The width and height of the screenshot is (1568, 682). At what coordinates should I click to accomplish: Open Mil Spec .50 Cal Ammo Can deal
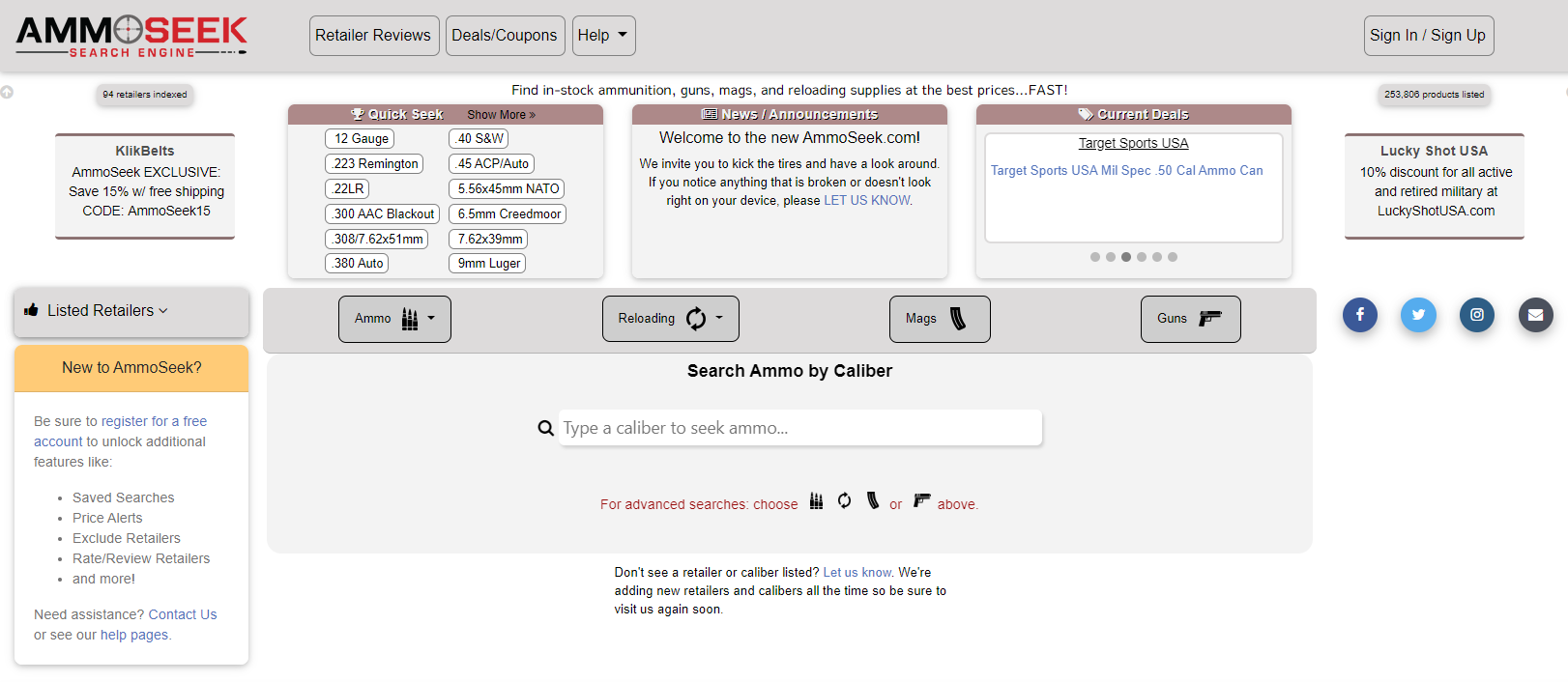tap(1126, 171)
